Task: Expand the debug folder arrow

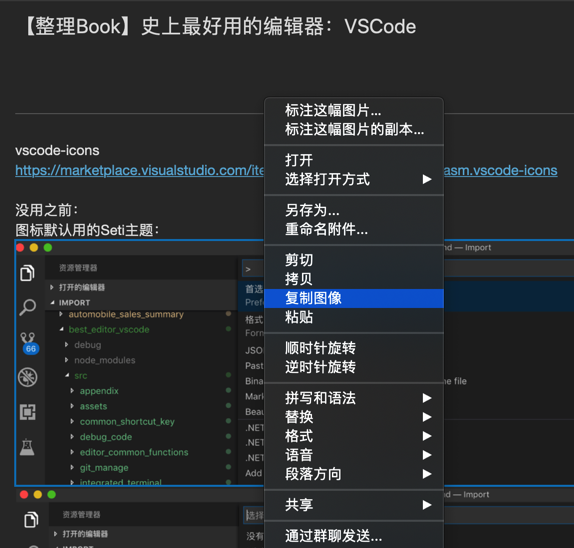Action: click(66, 344)
